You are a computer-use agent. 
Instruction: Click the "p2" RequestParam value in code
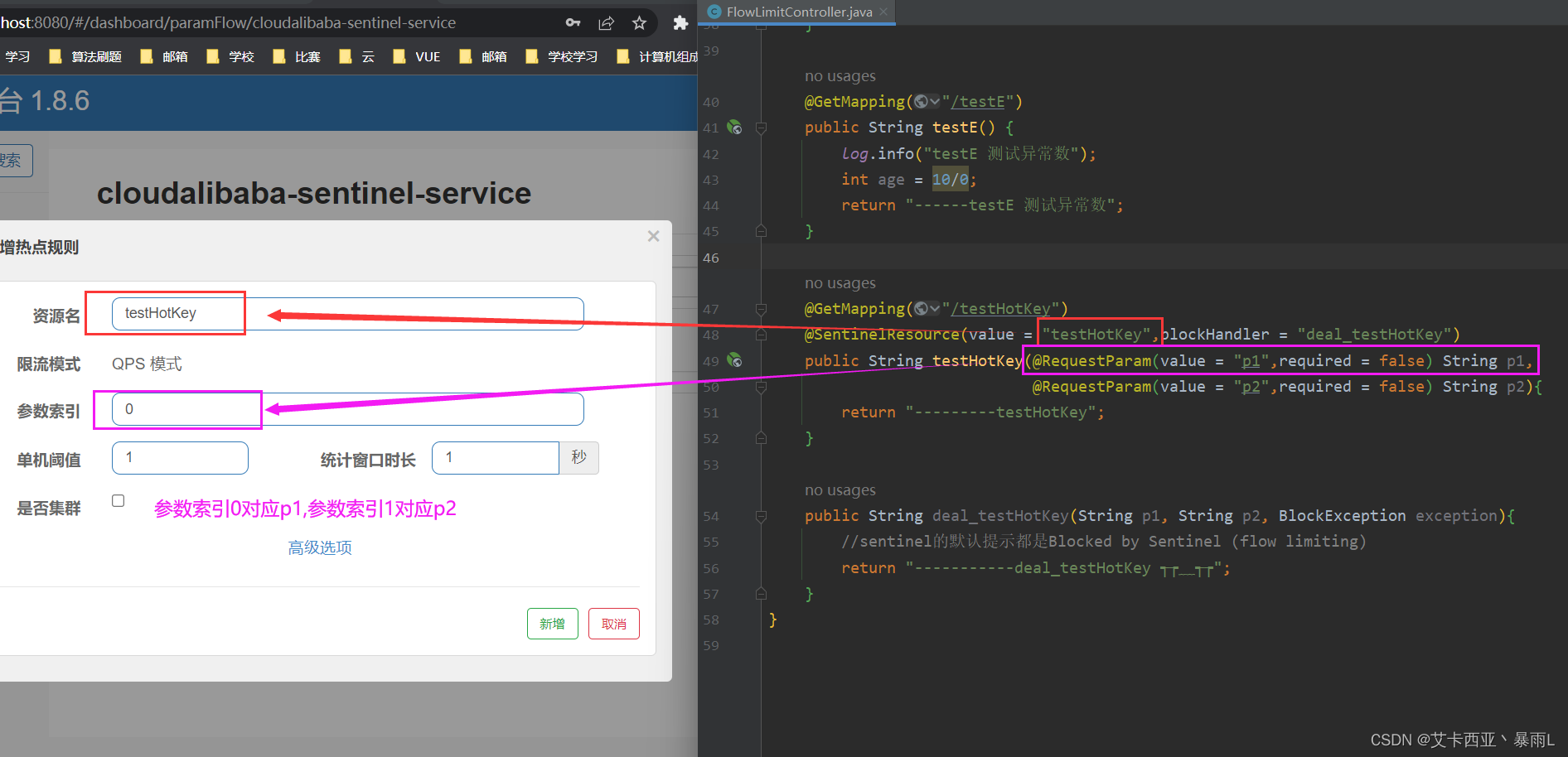[1251, 387]
